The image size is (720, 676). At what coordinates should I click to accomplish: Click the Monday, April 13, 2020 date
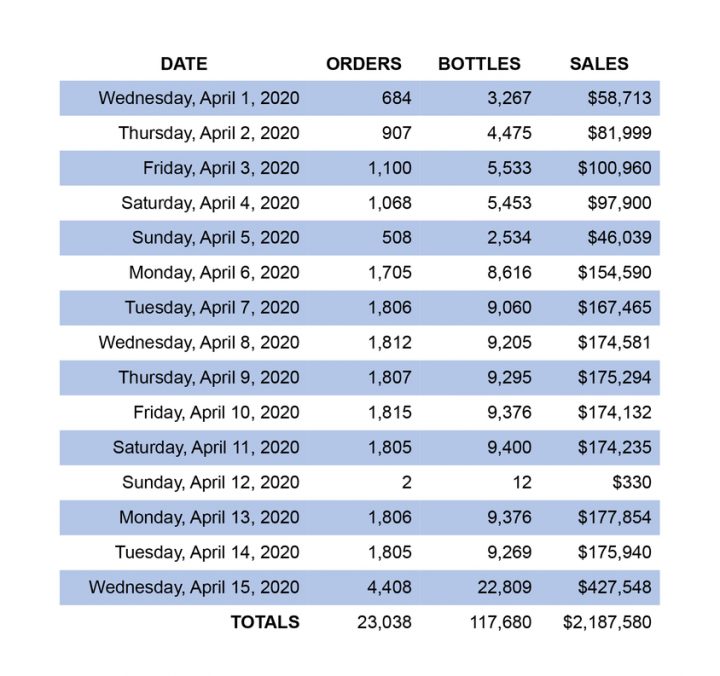[x=209, y=518]
